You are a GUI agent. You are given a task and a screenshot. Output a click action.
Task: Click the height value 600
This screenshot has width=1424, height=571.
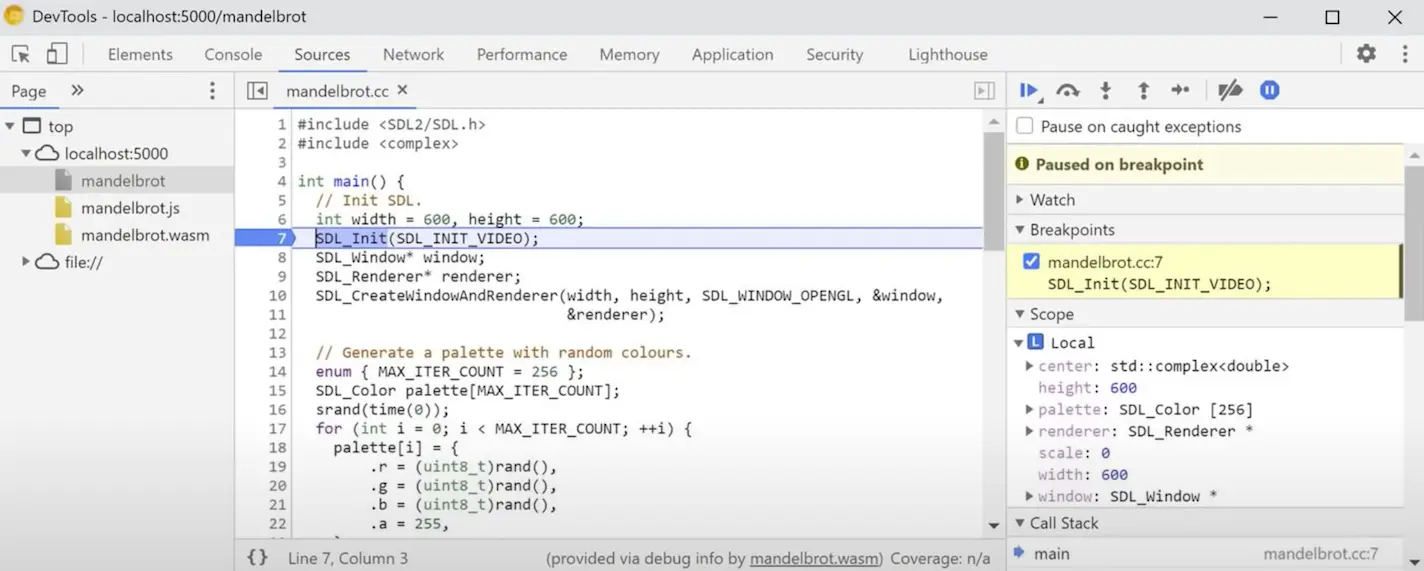1123,388
